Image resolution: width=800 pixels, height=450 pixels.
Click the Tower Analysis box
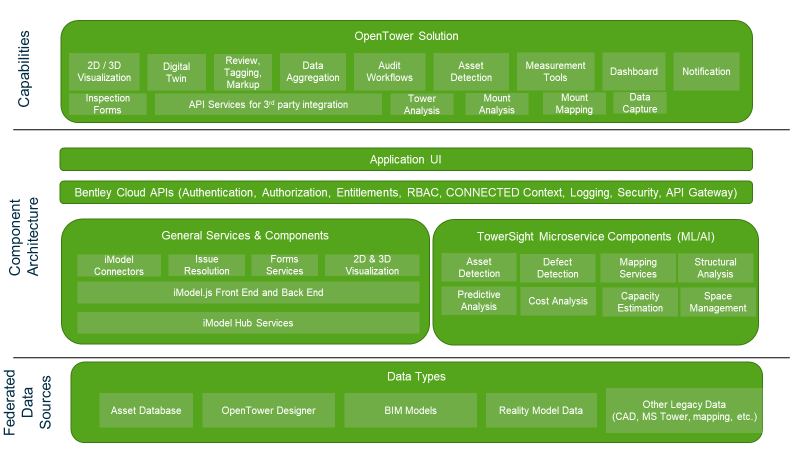(x=421, y=104)
